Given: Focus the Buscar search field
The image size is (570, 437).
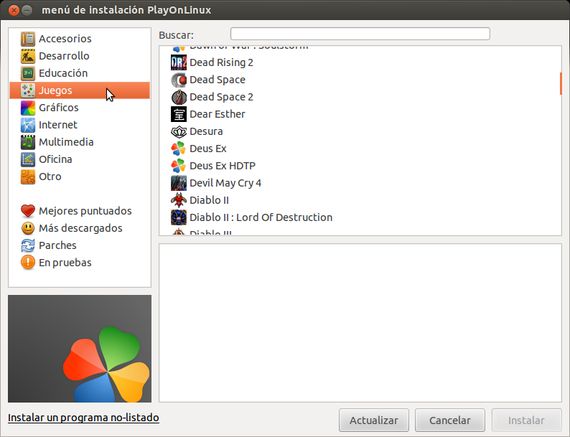Looking at the screenshot, I should (360, 34).
